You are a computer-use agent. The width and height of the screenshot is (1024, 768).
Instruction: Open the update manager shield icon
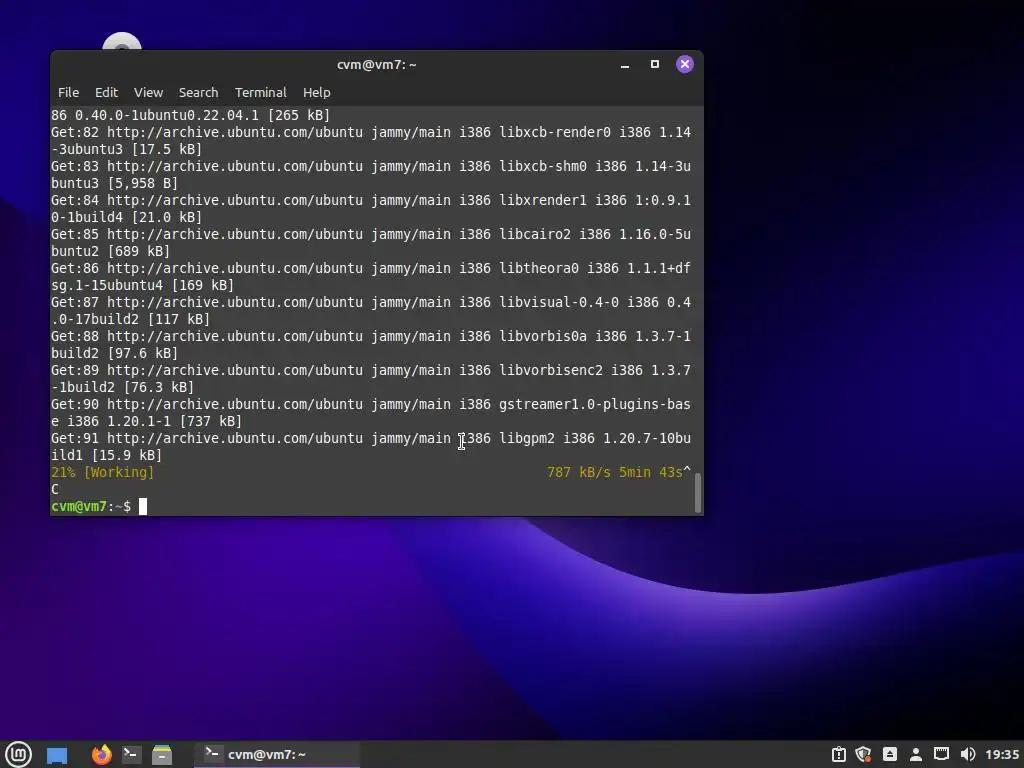point(863,754)
